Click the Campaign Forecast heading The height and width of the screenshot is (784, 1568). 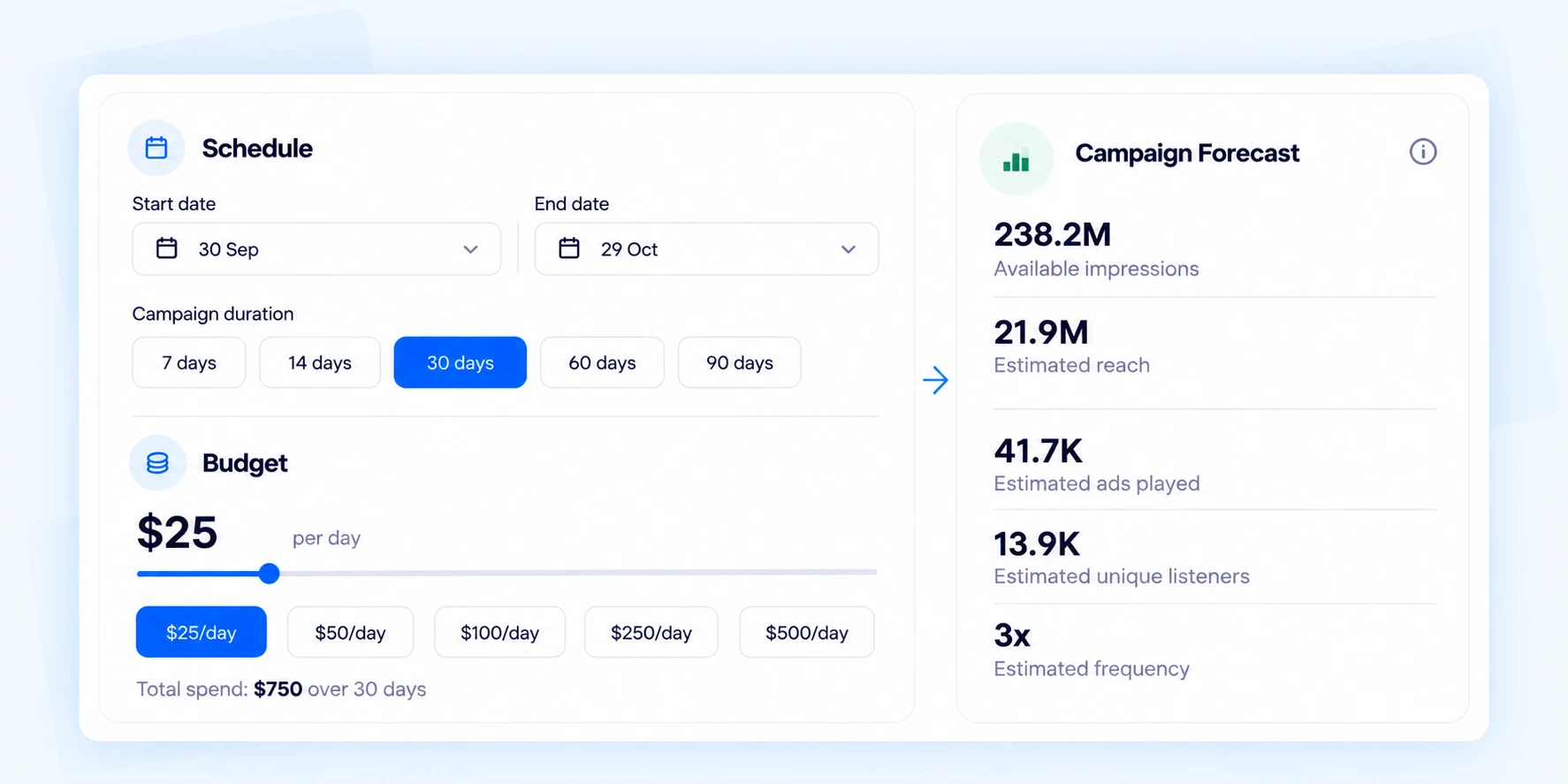[1187, 153]
